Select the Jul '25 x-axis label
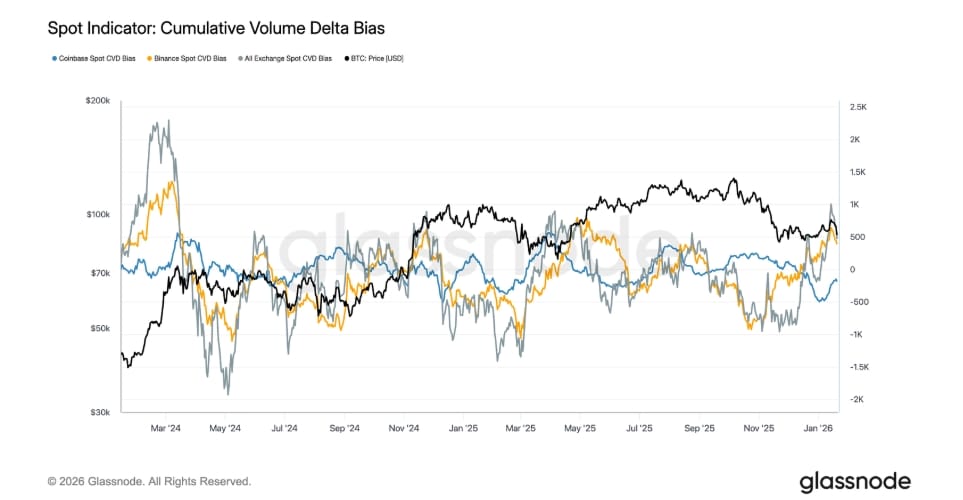Image resolution: width=963 pixels, height=500 pixels. tap(639, 429)
